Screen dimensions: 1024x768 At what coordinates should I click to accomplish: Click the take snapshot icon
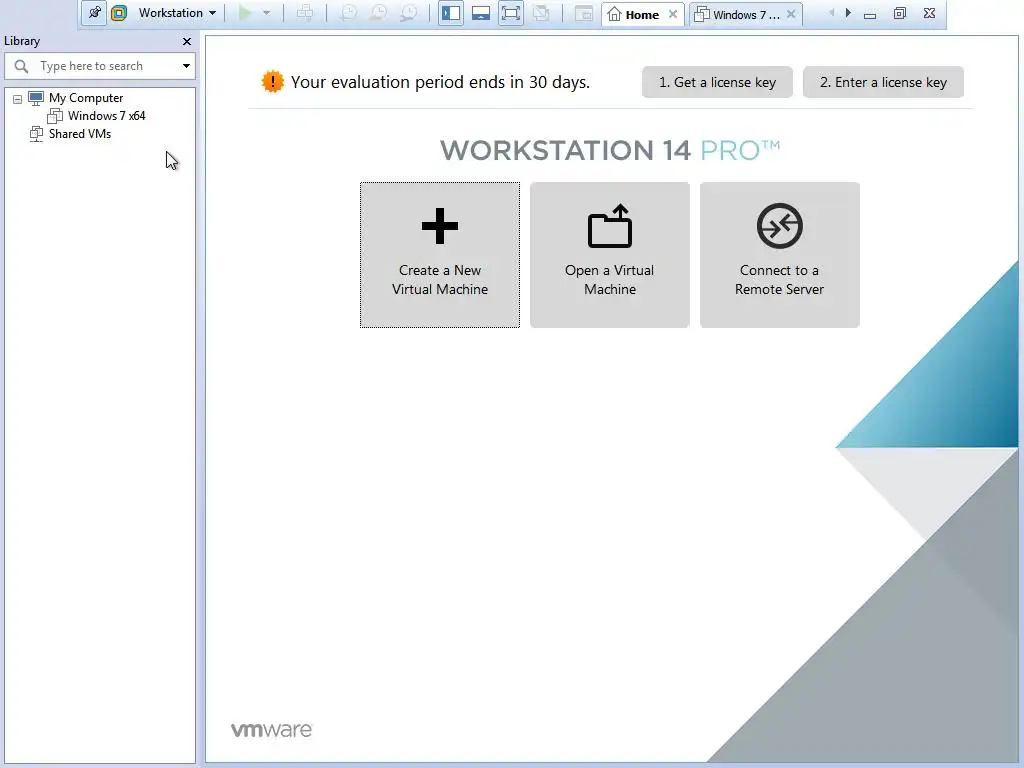coord(349,13)
